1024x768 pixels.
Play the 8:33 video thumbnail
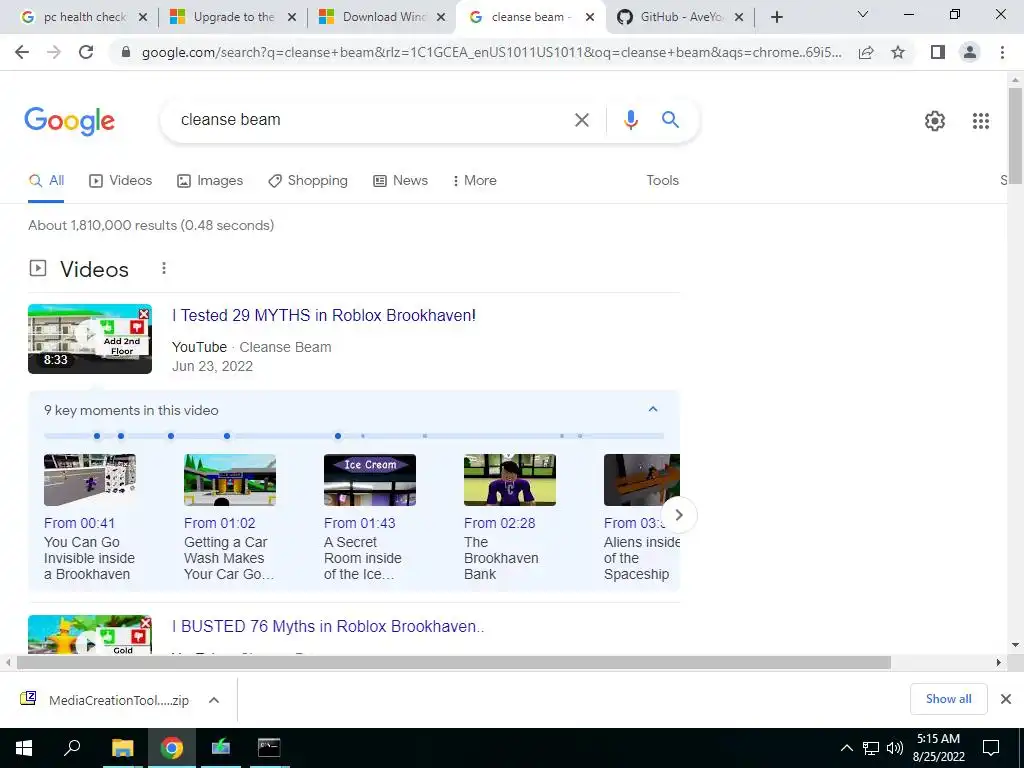(x=90, y=339)
